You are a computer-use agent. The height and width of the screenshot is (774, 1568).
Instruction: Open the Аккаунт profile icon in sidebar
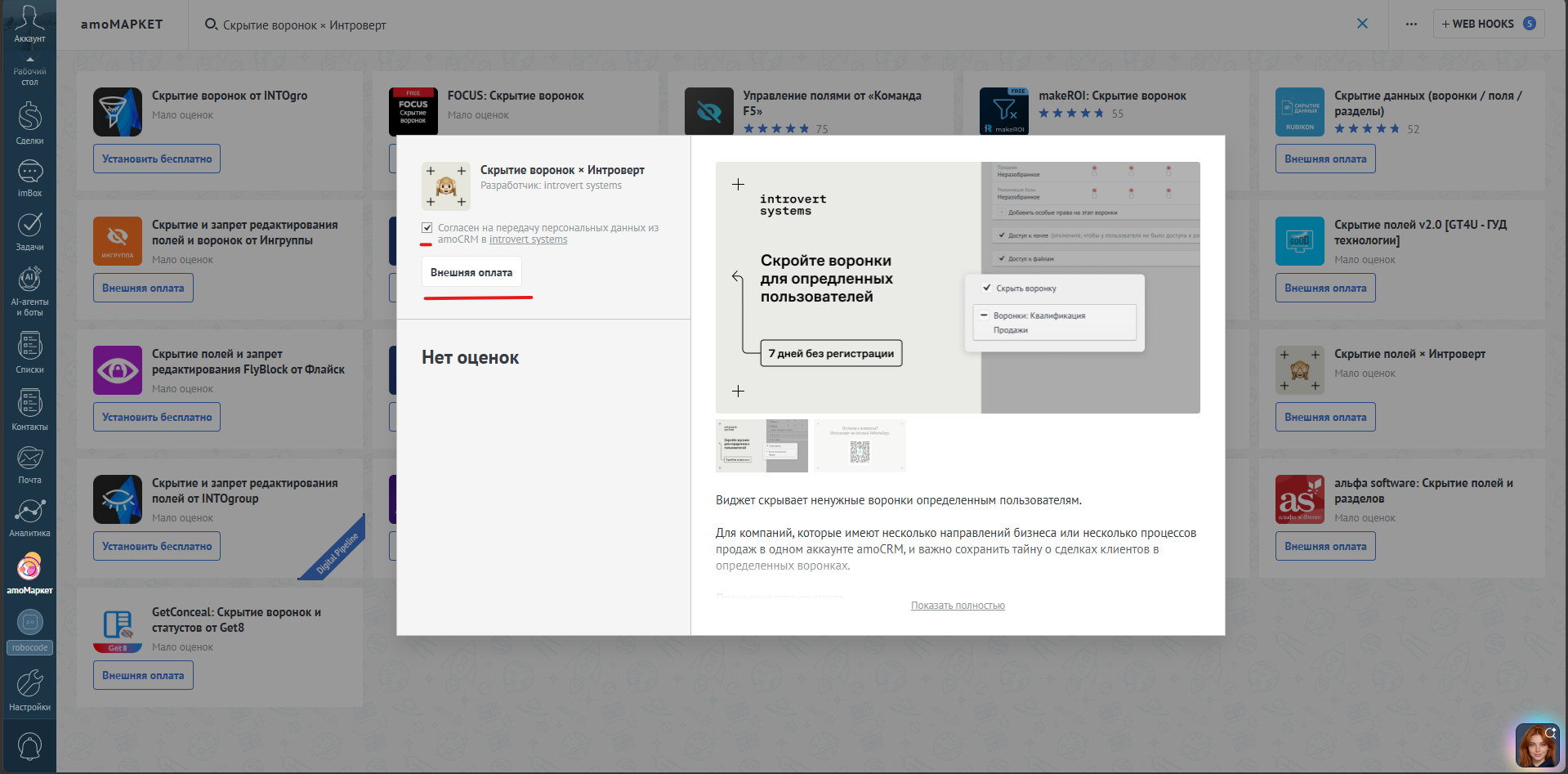point(29,24)
